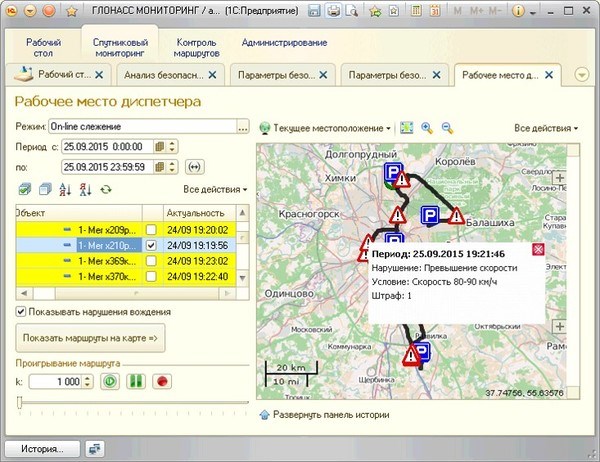Switch to Спутниковый мониторинг section
This screenshot has height=462, width=600.
120,48
